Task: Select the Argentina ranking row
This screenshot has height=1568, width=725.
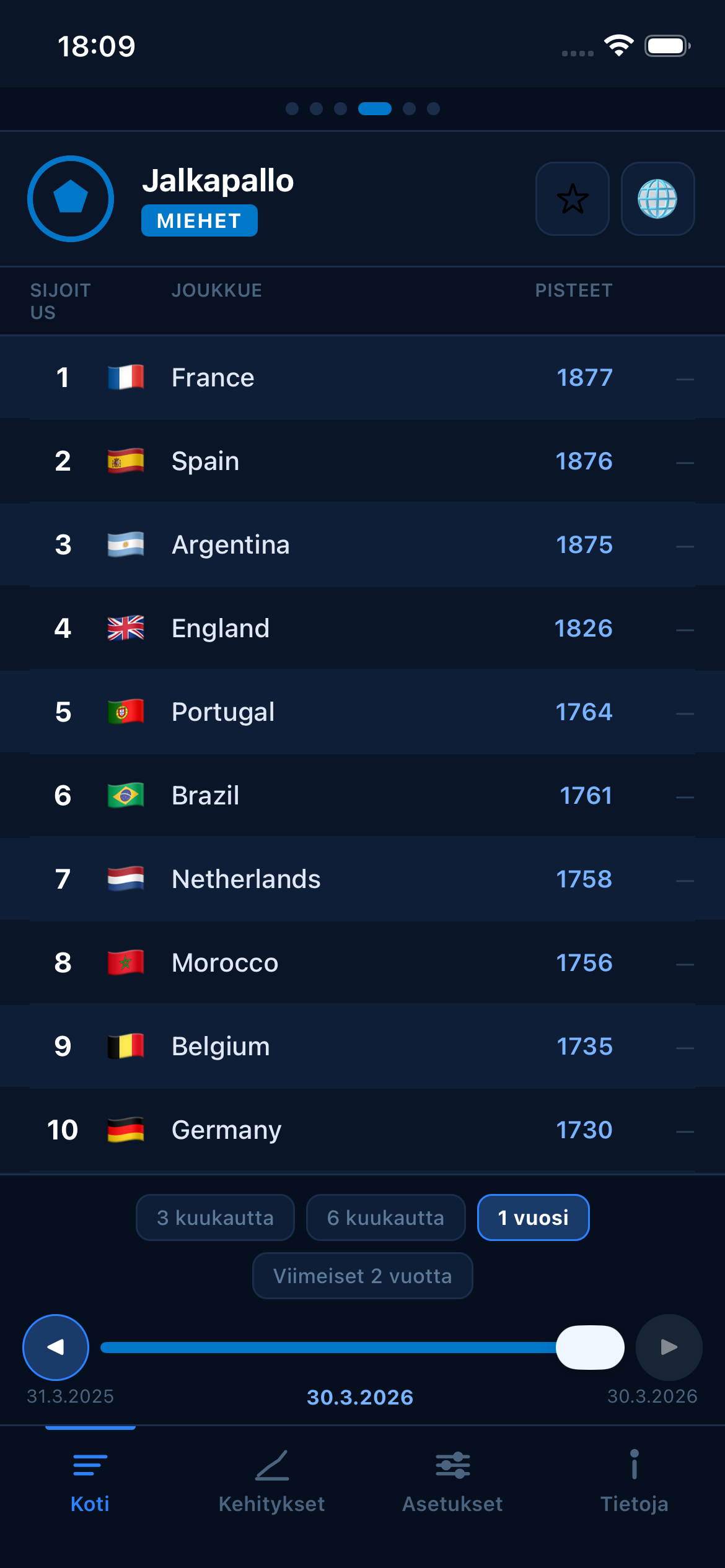Action: 362,544
